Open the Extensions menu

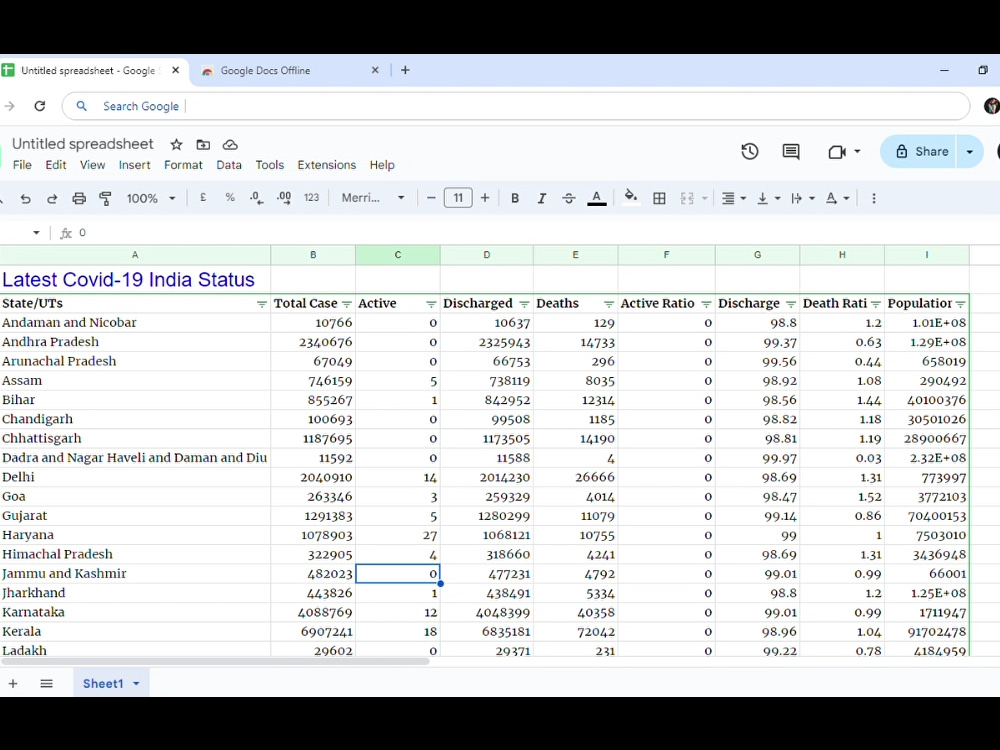(327, 165)
